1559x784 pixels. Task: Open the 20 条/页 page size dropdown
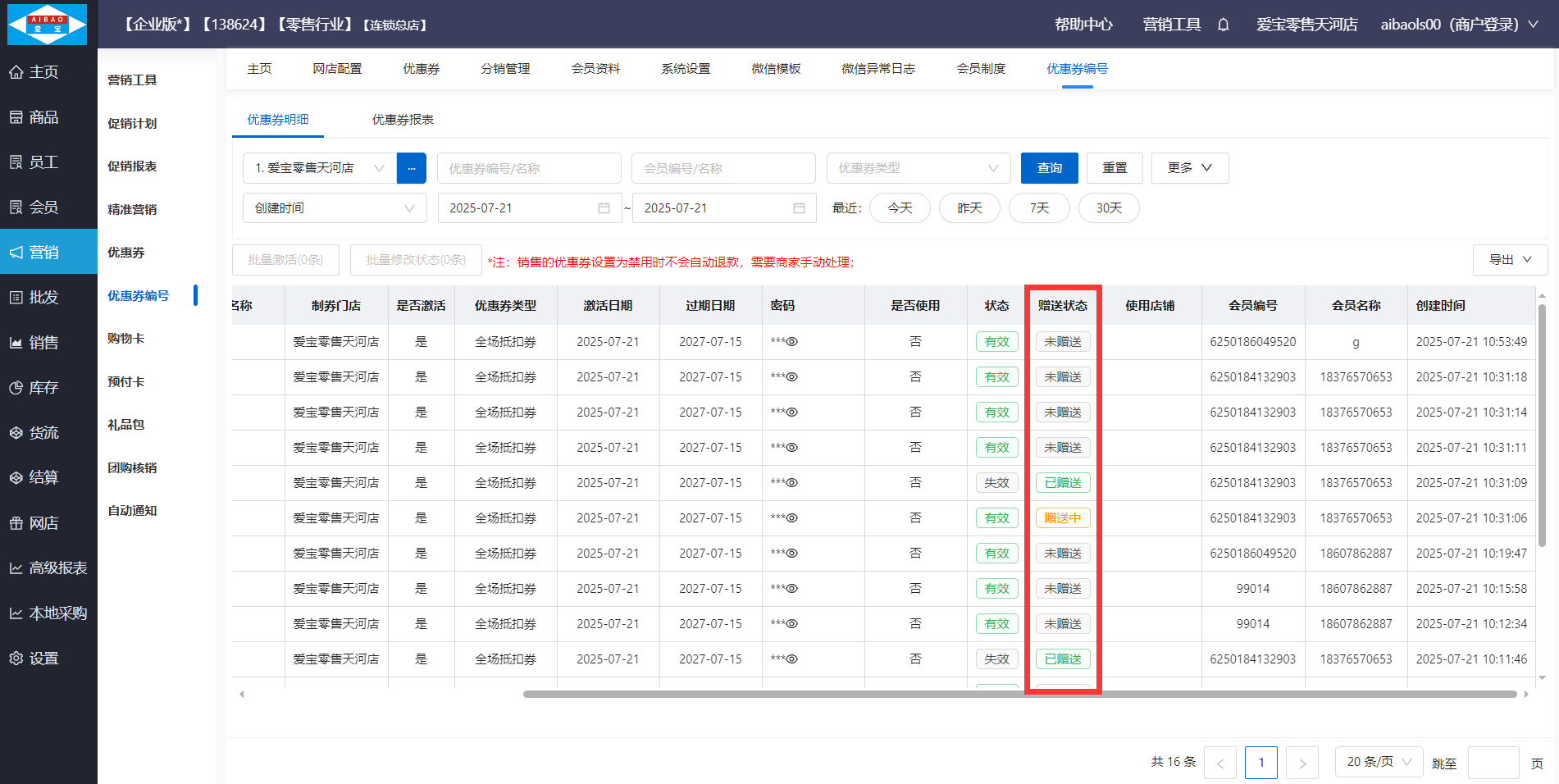1379,762
